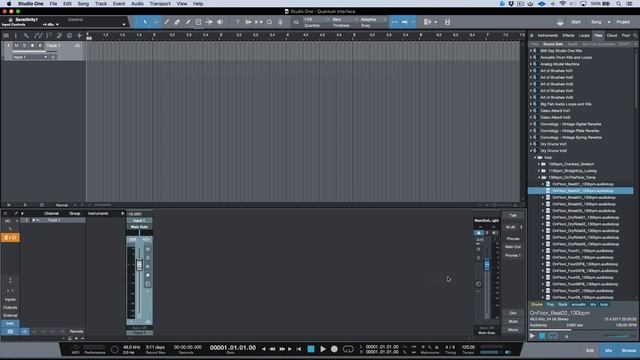Click the return to zero transport icon
This screenshot has height=360, width=640.
[298, 349]
